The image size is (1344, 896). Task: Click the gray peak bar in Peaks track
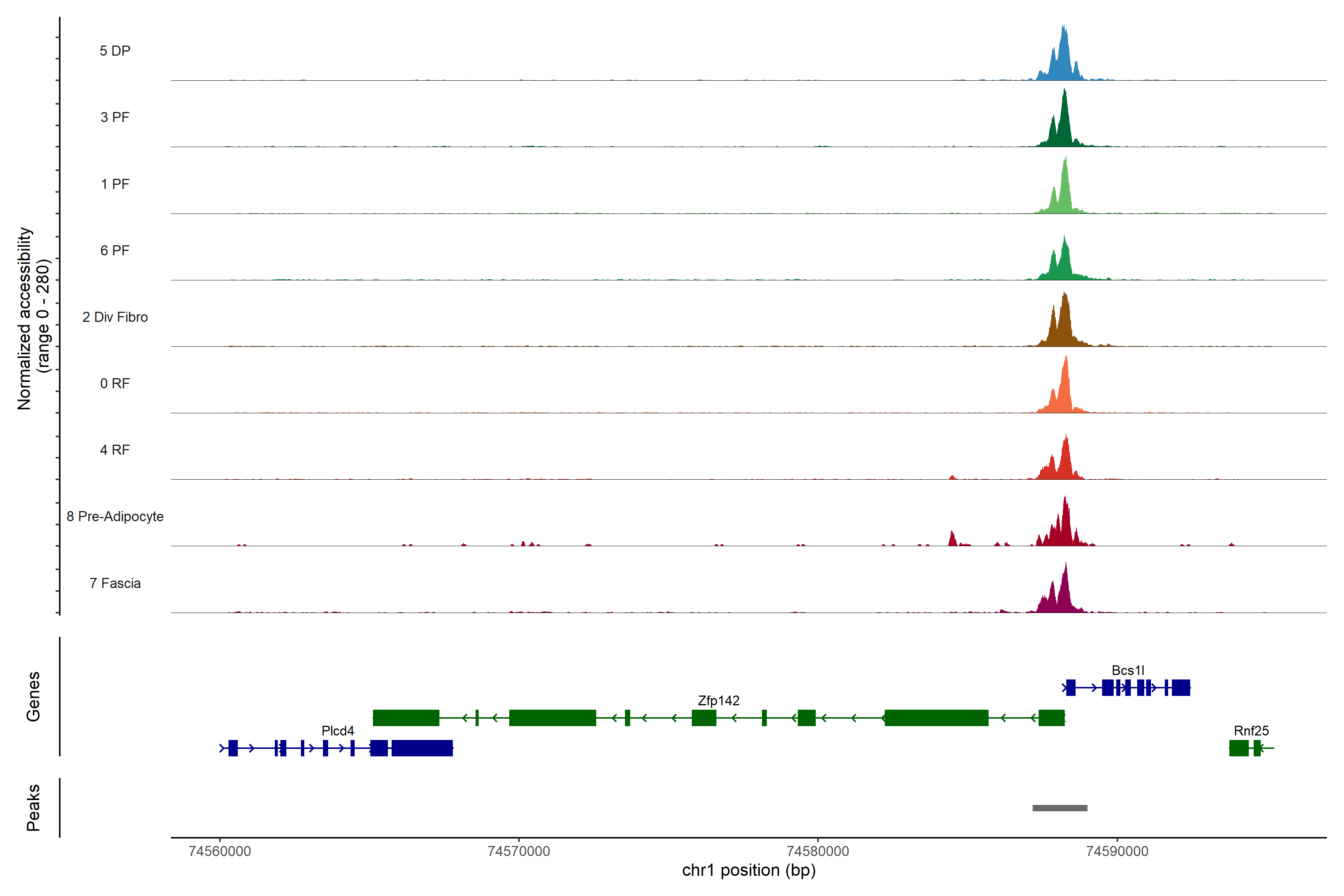[x=1060, y=808]
